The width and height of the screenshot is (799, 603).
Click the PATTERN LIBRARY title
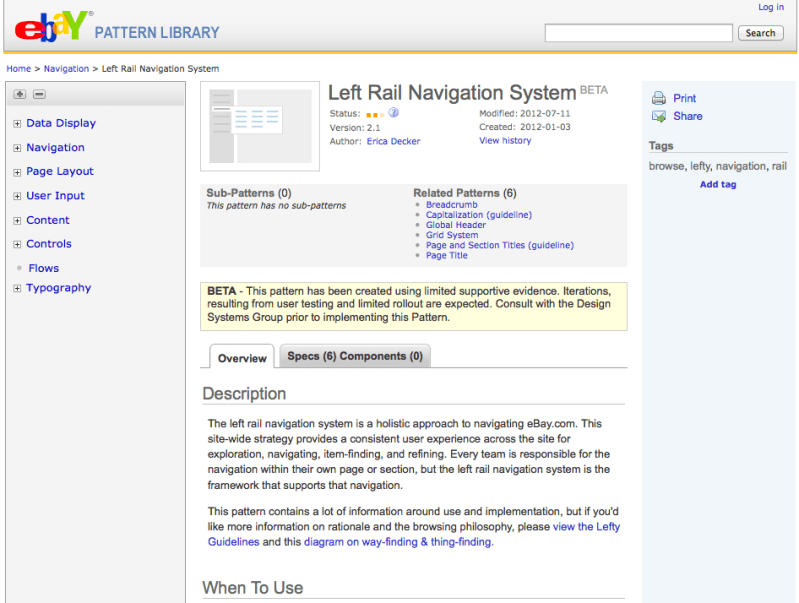[157, 33]
